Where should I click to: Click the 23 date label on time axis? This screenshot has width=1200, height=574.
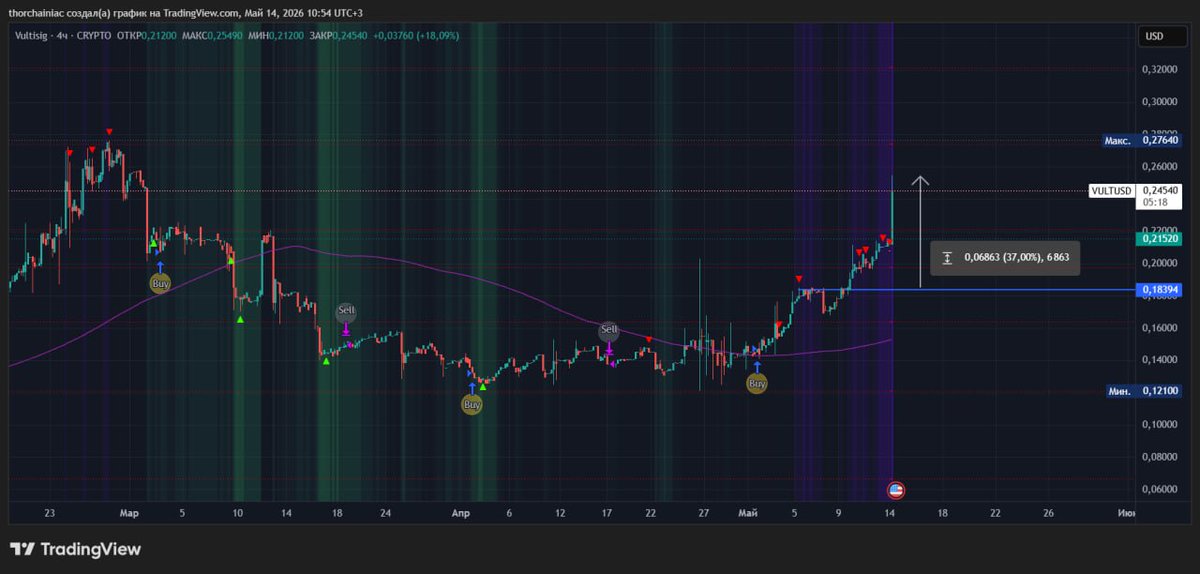pyautogui.click(x=50, y=513)
